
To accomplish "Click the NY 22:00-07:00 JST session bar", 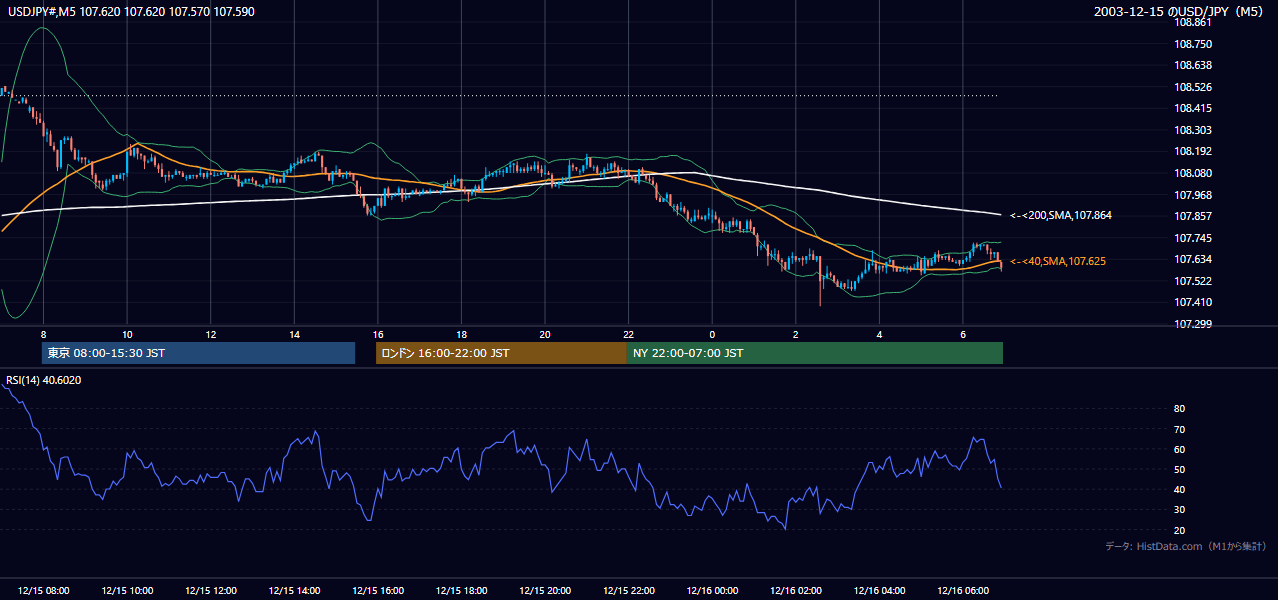I will tap(815, 353).
